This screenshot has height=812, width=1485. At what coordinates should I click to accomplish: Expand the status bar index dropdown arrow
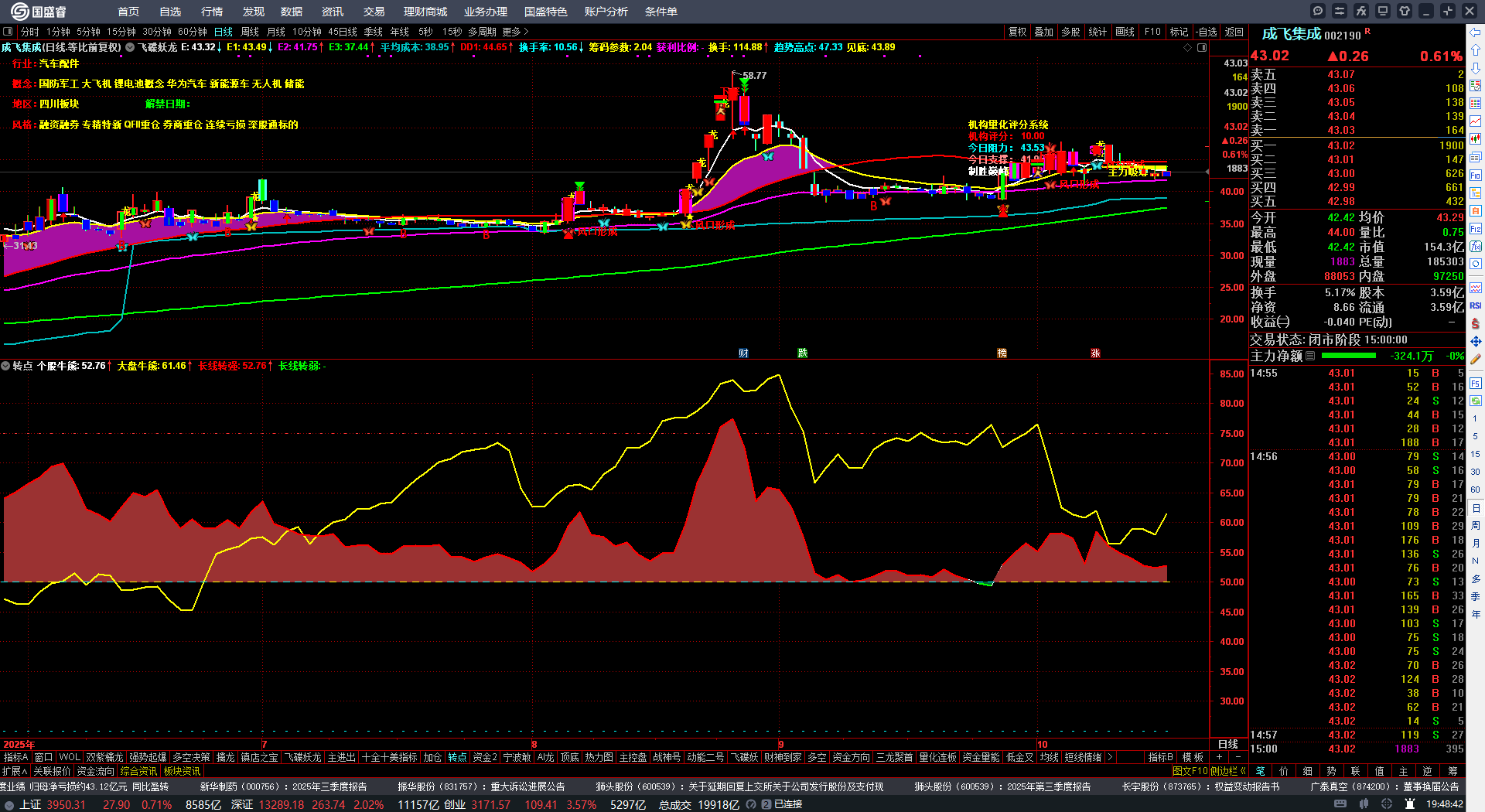[x=9, y=804]
